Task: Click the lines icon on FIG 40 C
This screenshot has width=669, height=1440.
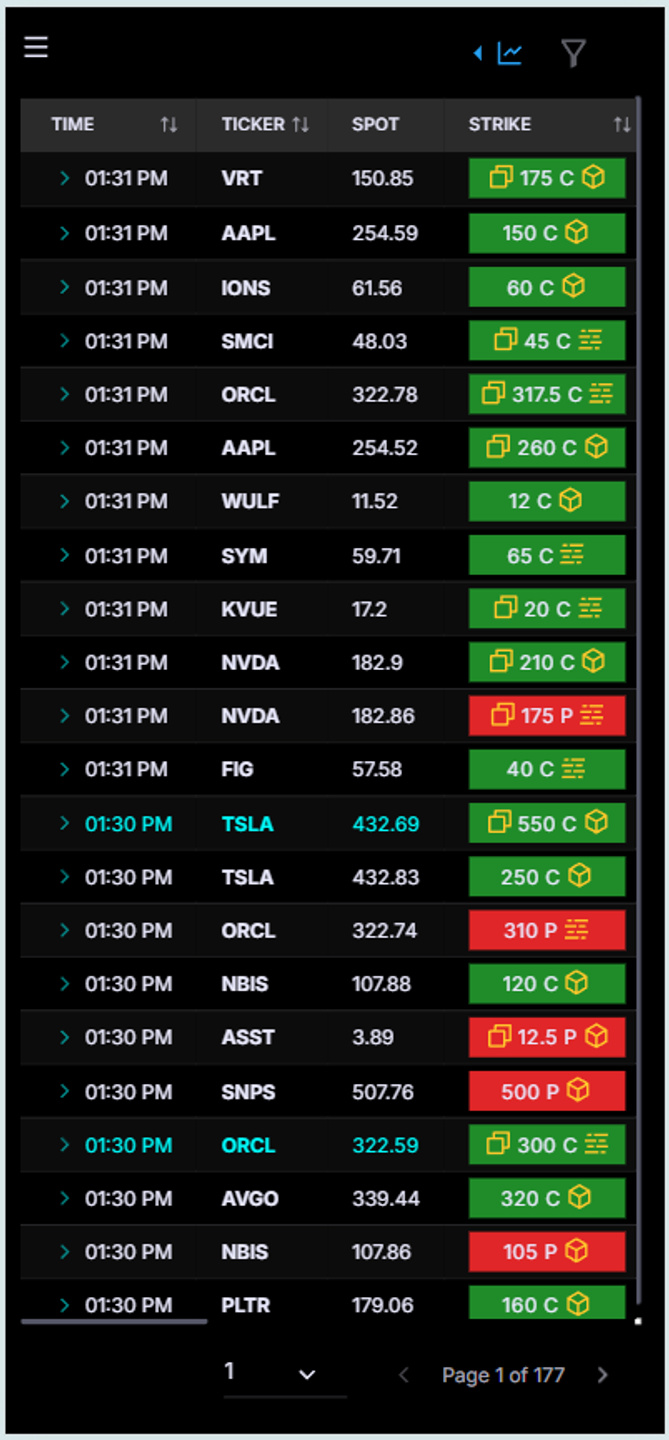Action: pos(573,769)
